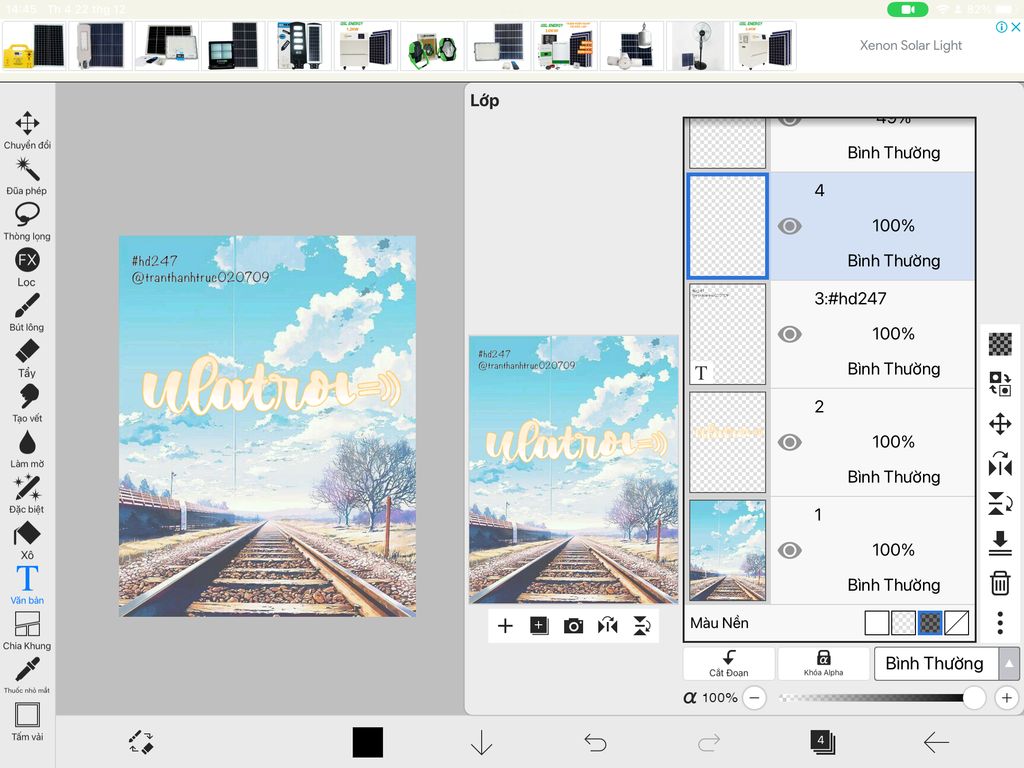Open the layers count button showing 4
This screenshot has height=768, width=1024.
point(822,742)
